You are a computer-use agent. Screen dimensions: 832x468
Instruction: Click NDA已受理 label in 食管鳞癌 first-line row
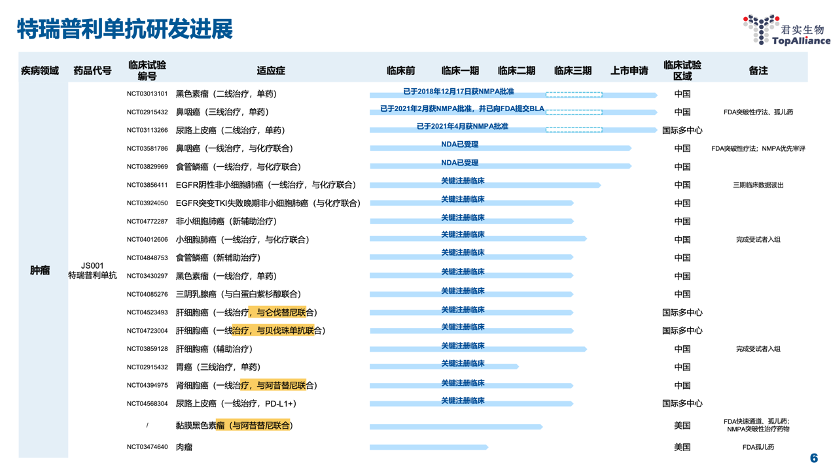460,162
